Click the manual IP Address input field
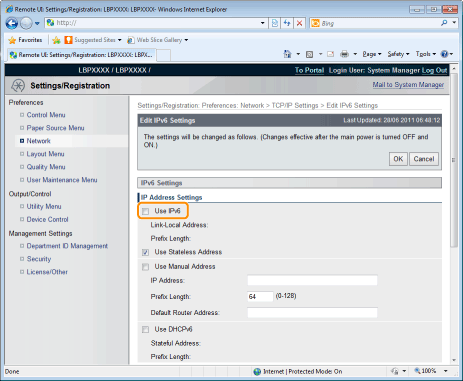Screen dimensions: 463x381 pos(312,280)
